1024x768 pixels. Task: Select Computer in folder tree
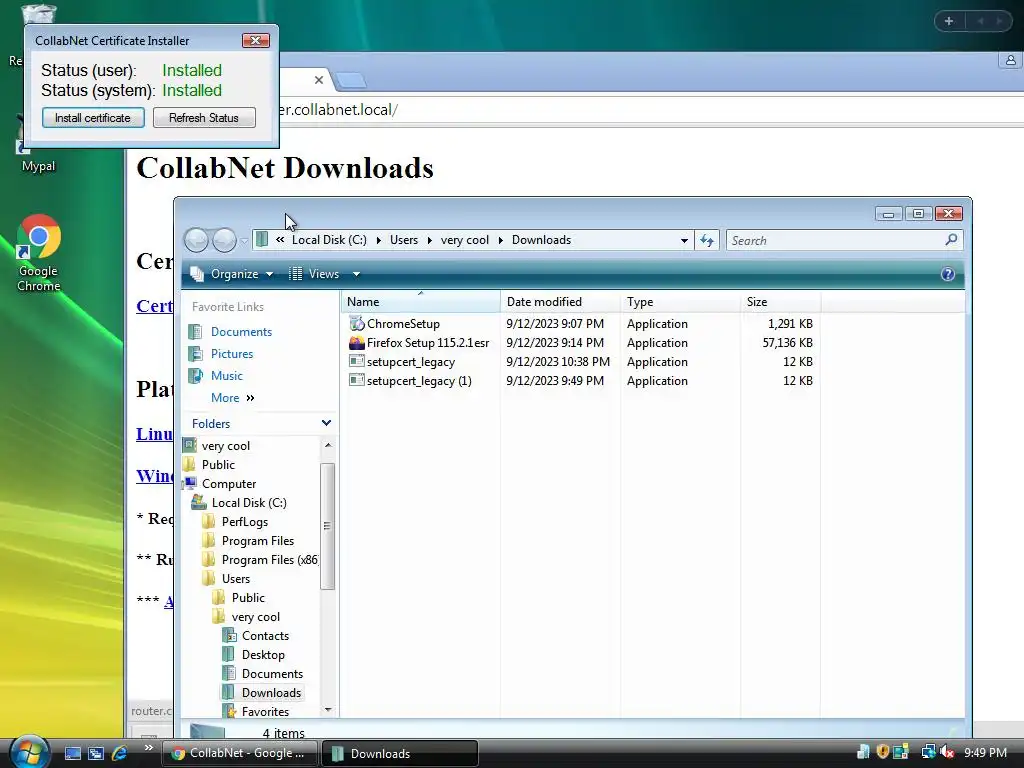(x=229, y=483)
